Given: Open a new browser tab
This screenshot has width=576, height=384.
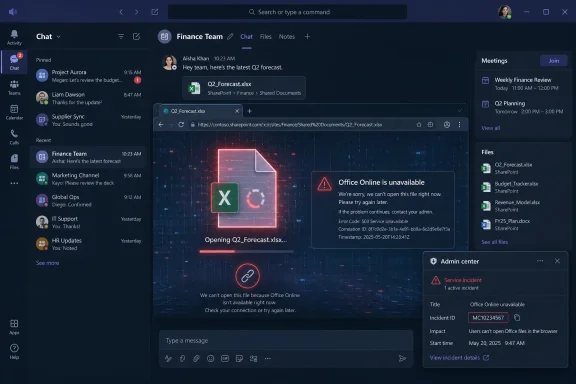Looking at the screenshot, I should (x=249, y=111).
